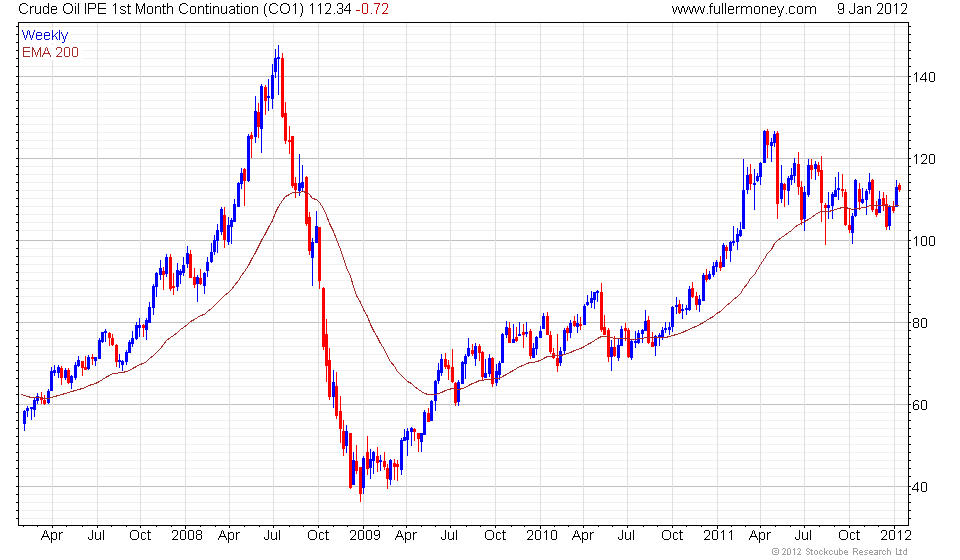Open the www.fullermoney.com website text
Viewport: 960px width, 560px height.
point(744,9)
